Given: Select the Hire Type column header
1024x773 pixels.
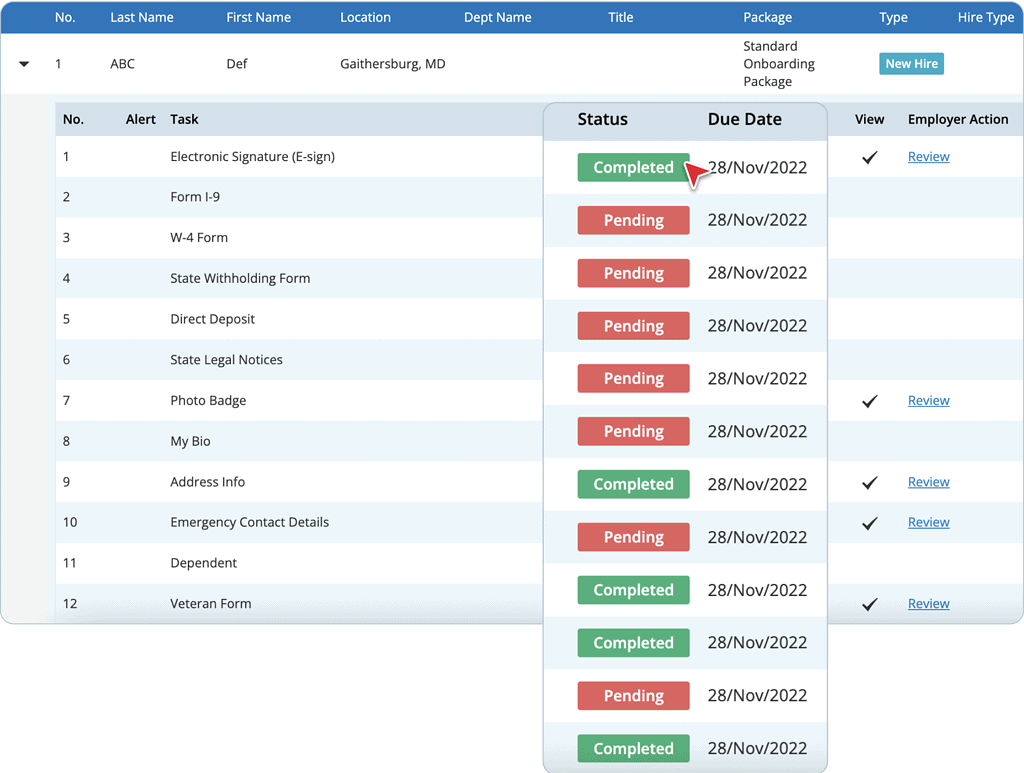Looking at the screenshot, I should click(985, 17).
